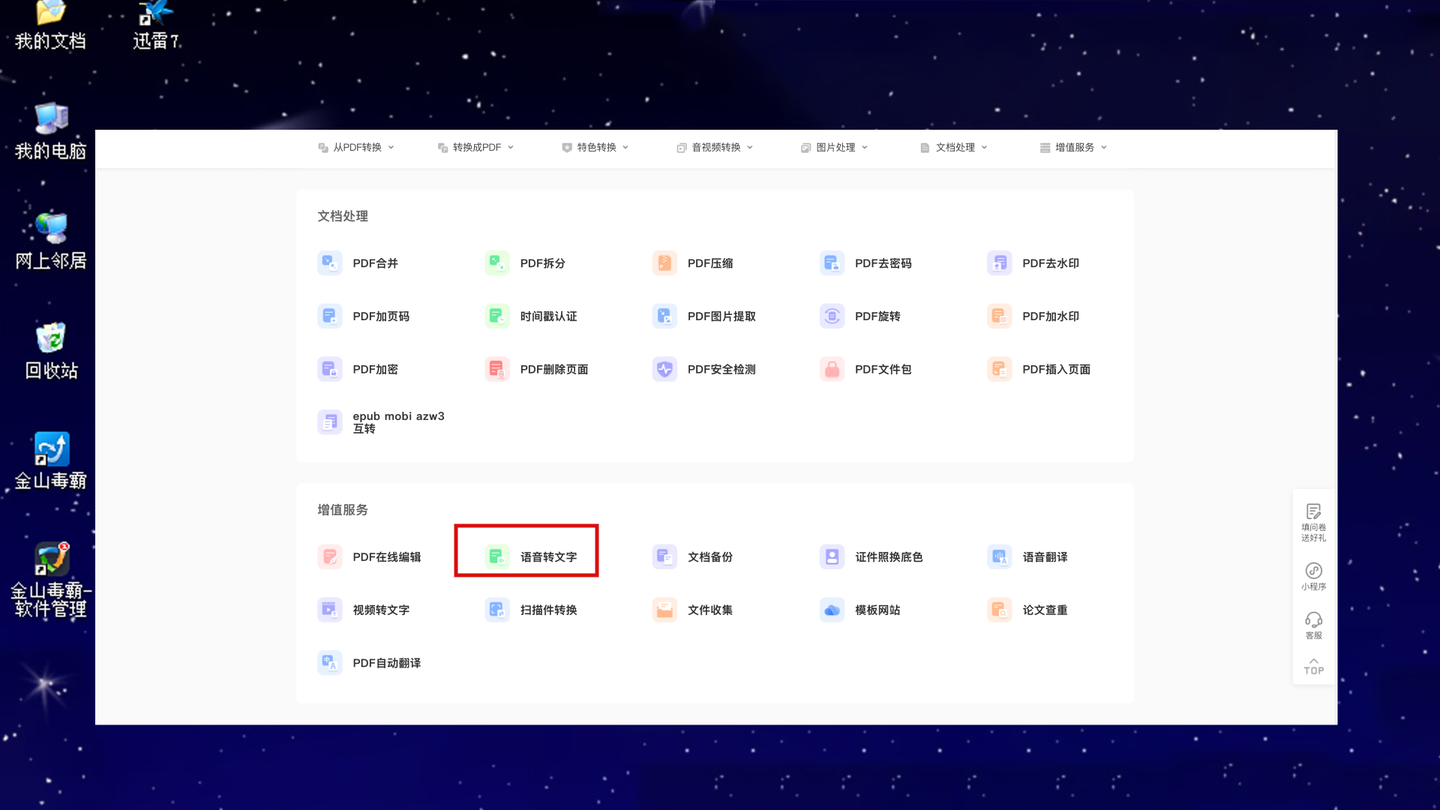Open the PDF合并 tool icon

coord(330,263)
